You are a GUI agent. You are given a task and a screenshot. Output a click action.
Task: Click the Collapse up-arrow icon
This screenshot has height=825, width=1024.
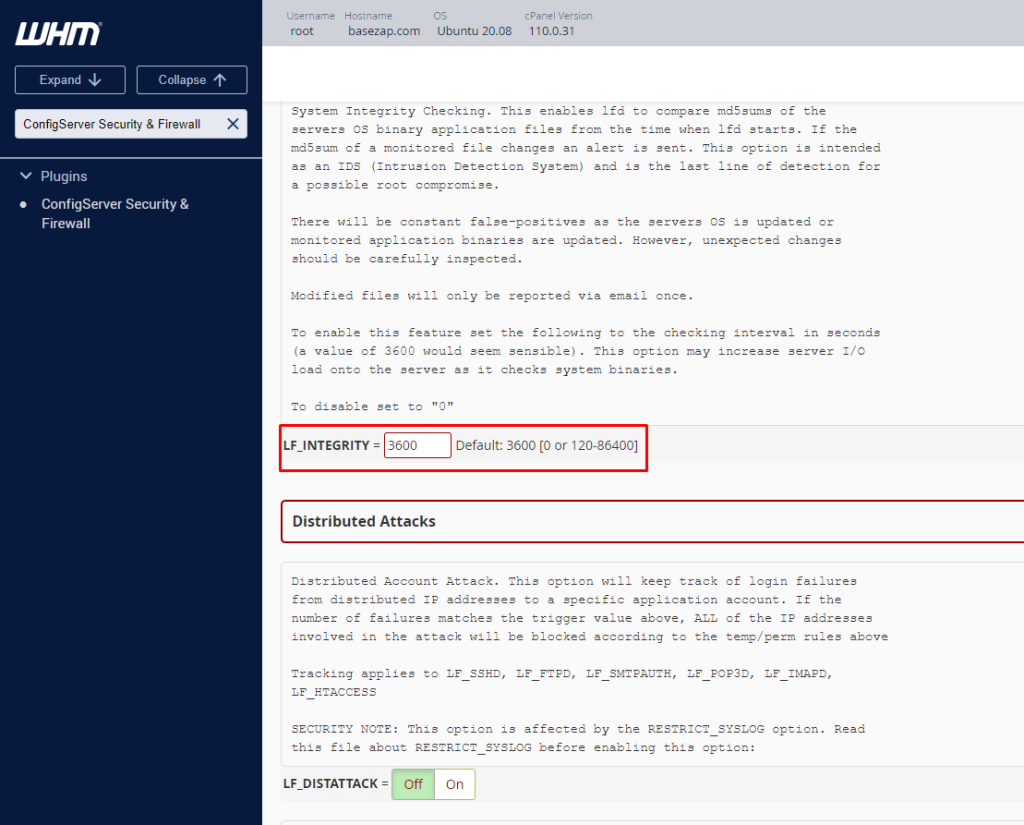click(220, 80)
